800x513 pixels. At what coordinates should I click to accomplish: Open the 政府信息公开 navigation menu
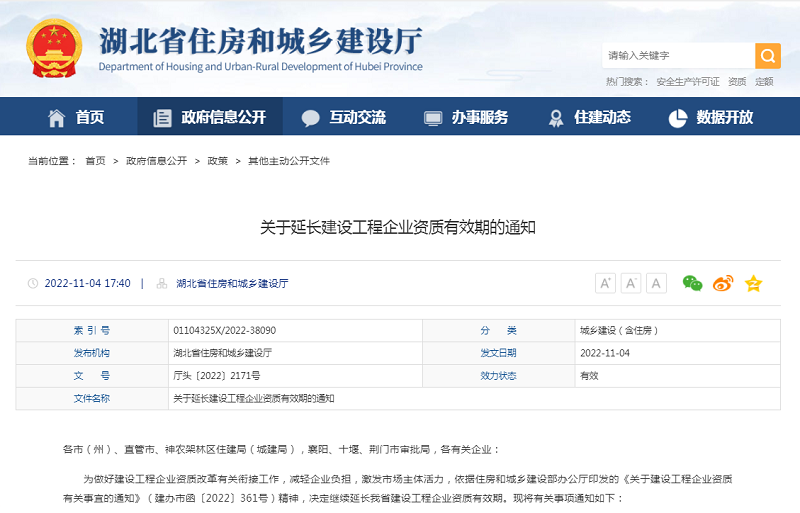pos(210,117)
